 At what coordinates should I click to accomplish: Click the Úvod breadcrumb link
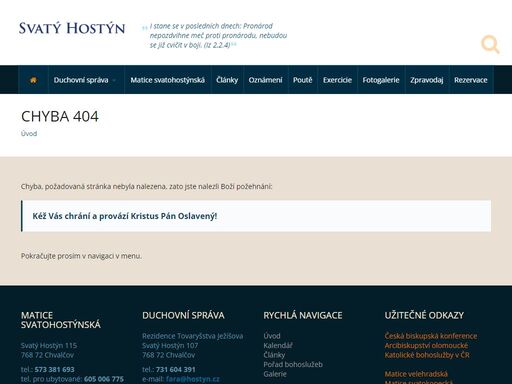point(29,134)
